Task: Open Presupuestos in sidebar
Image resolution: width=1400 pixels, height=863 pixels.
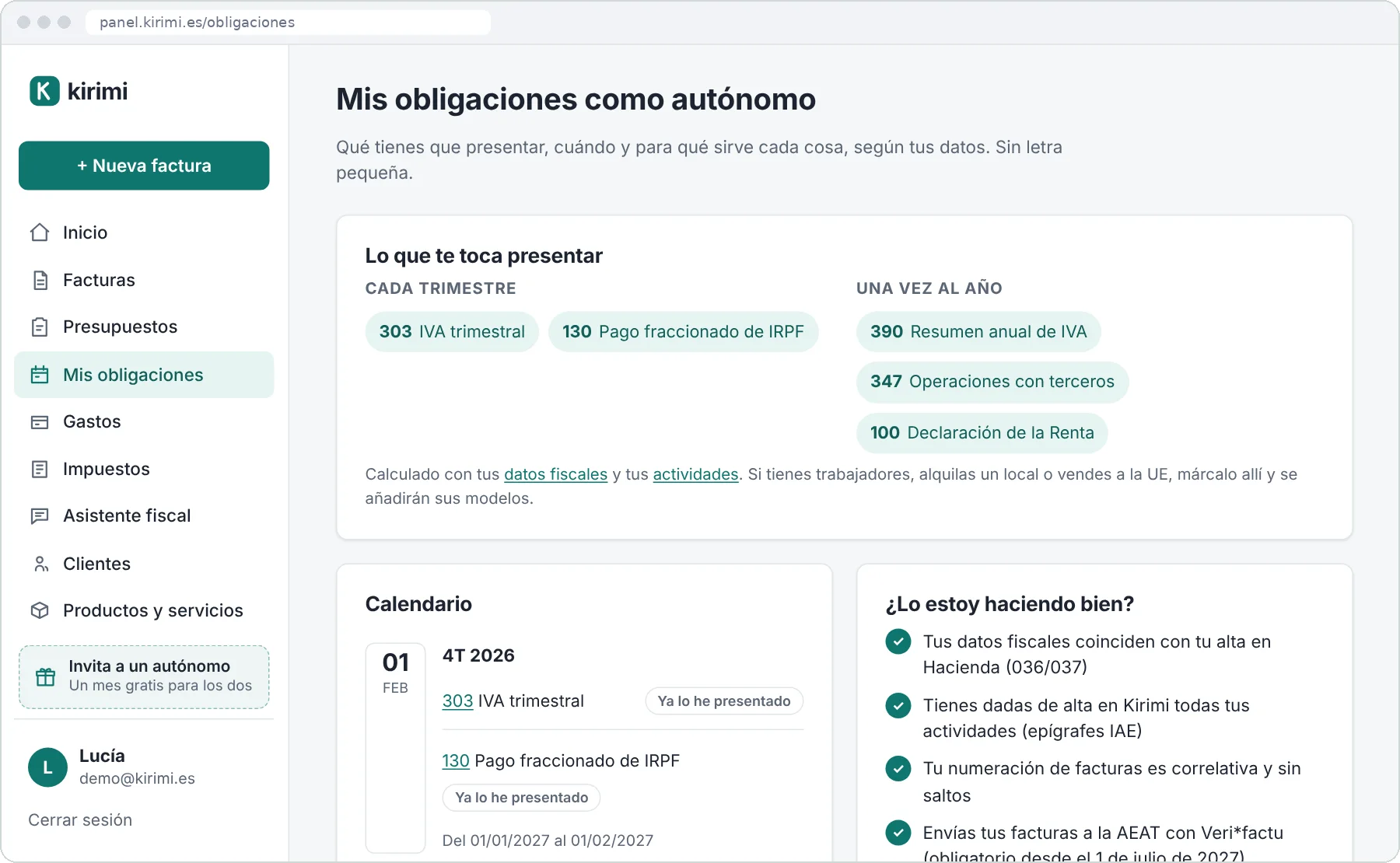Action: [x=144, y=327]
